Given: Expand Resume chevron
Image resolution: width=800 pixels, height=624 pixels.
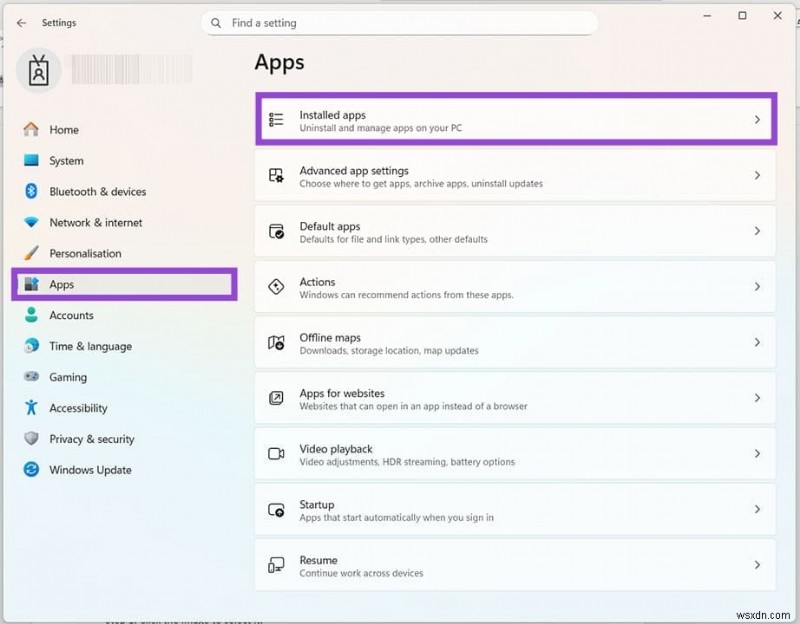Looking at the screenshot, I should tap(757, 564).
